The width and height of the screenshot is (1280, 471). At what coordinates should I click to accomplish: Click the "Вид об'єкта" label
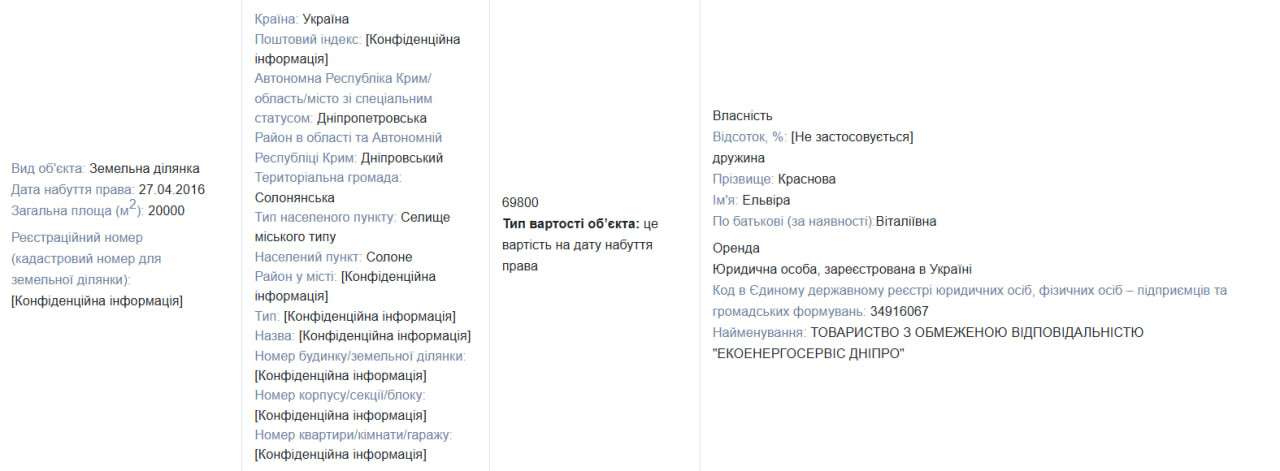tap(47, 168)
